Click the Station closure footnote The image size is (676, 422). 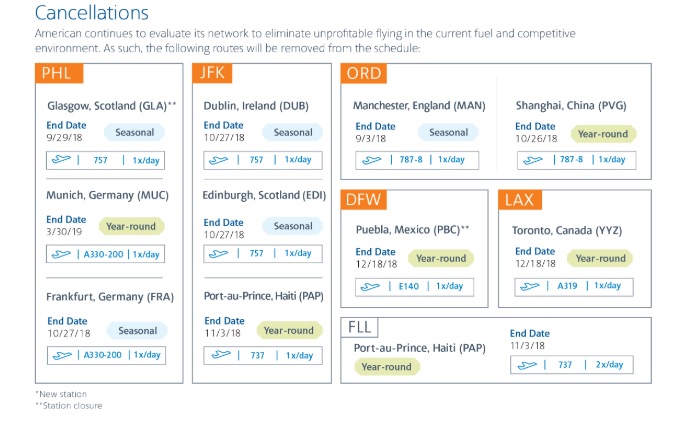click(72, 406)
